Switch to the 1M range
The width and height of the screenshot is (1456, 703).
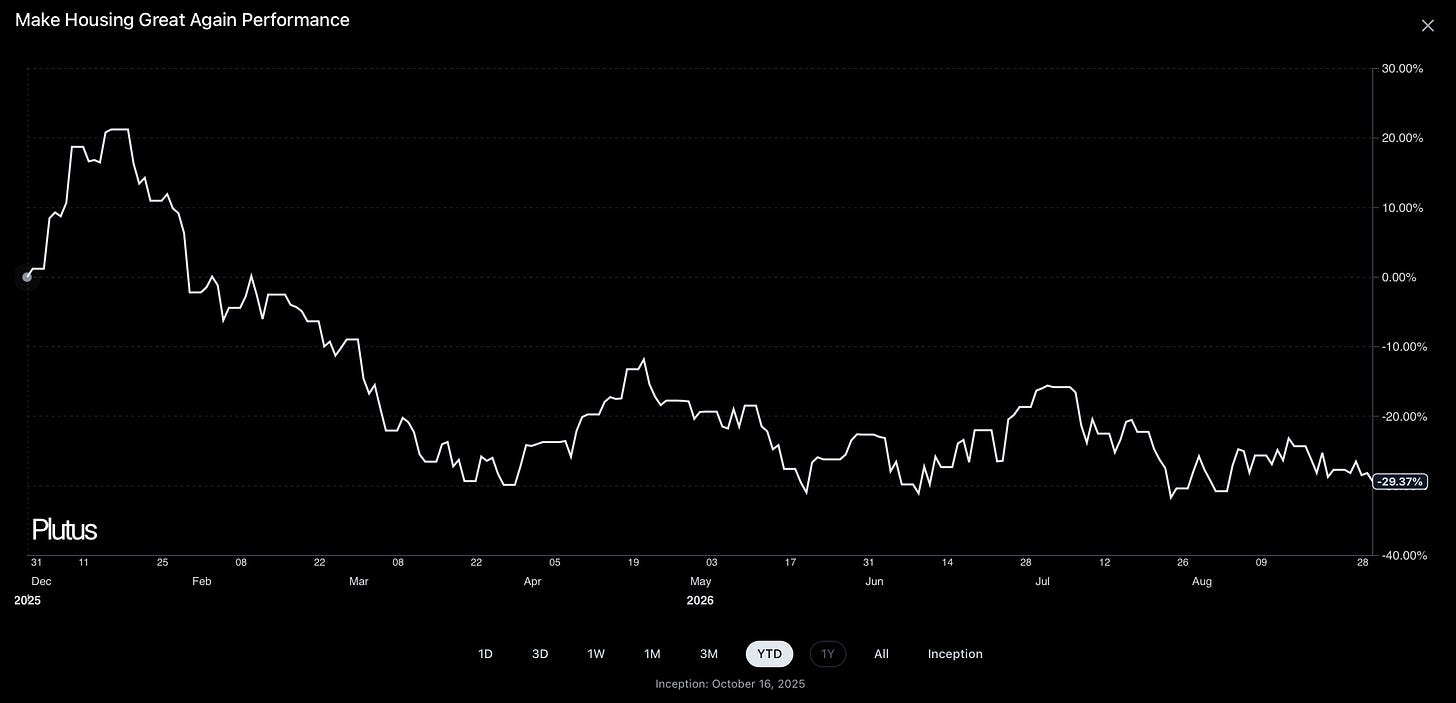(x=652, y=654)
